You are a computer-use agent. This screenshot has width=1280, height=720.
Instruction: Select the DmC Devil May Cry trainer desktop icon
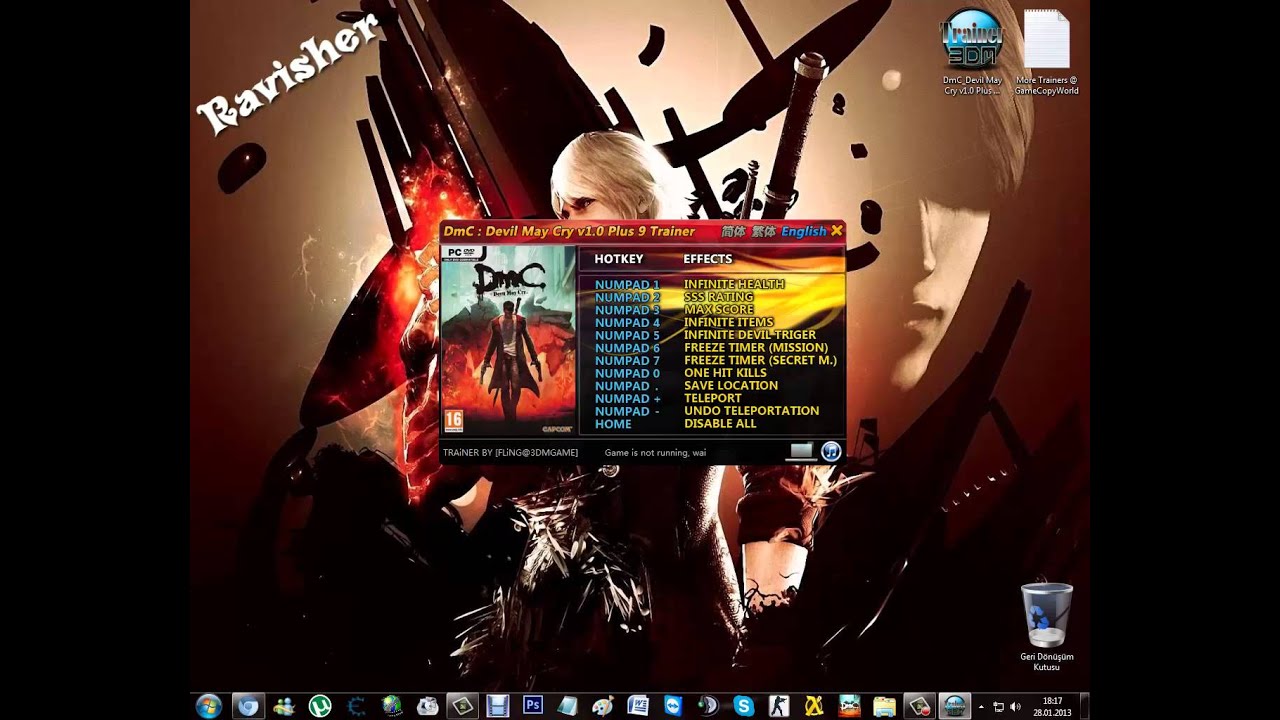point(972,52)
